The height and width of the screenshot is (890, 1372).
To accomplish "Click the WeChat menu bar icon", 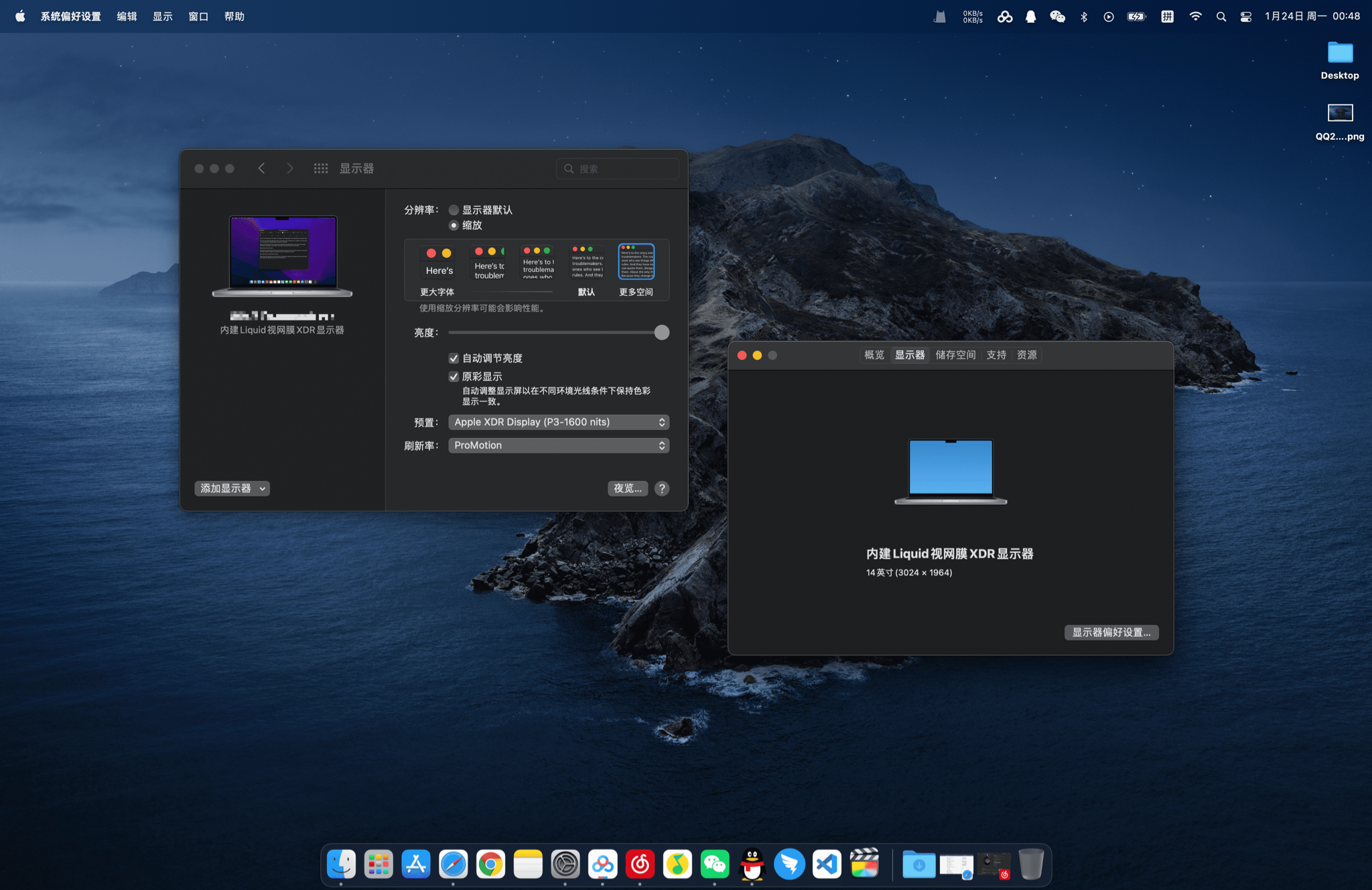I will coord(1057,17).
